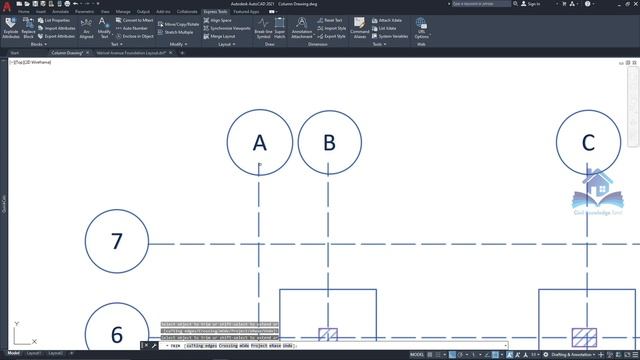Expand the Blocks panel dropdown
Image resolution: width=640 pixels, height=360 pixels.
(39, 44)
